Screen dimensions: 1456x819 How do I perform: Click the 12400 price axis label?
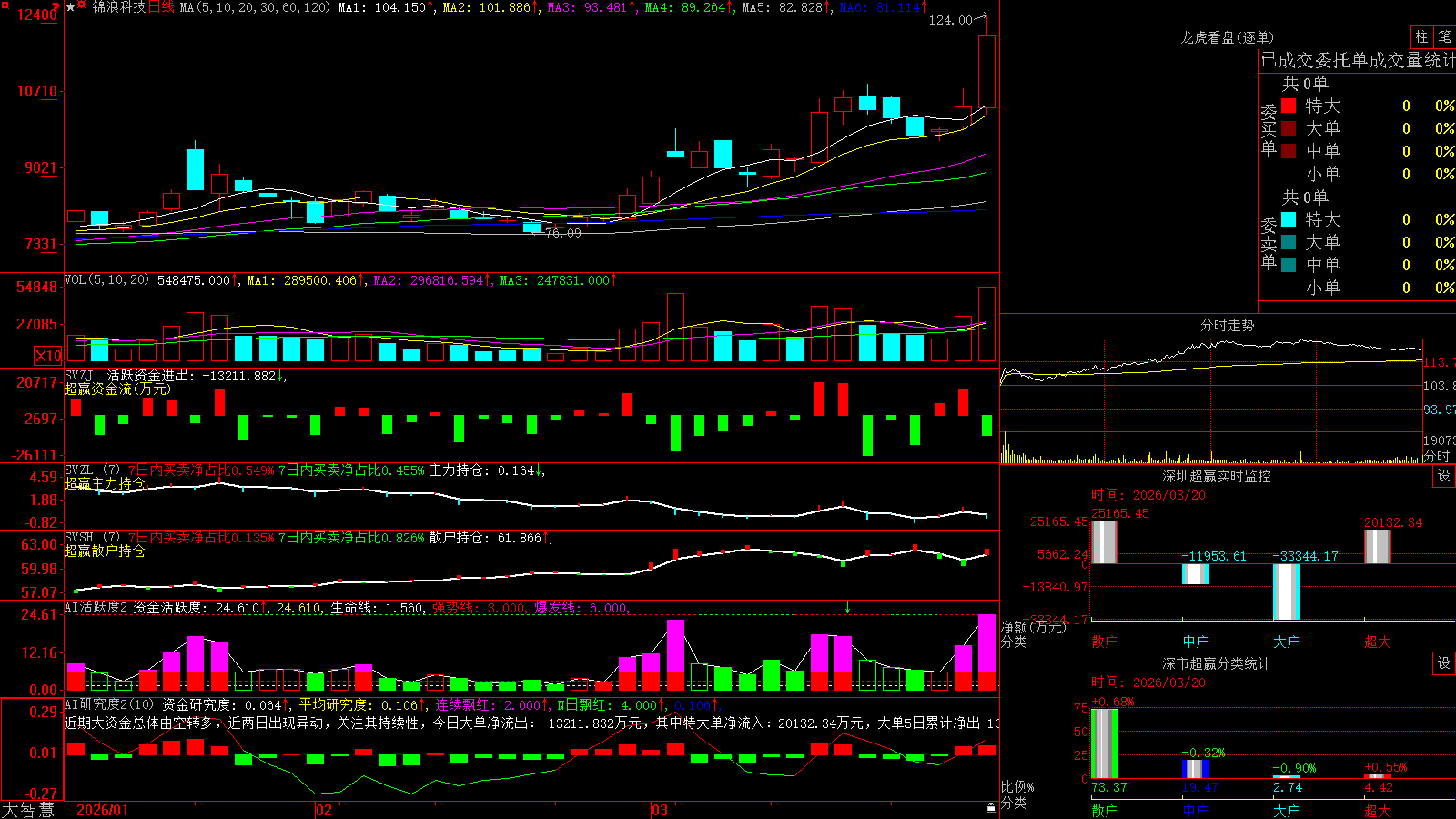pos(37,15)
